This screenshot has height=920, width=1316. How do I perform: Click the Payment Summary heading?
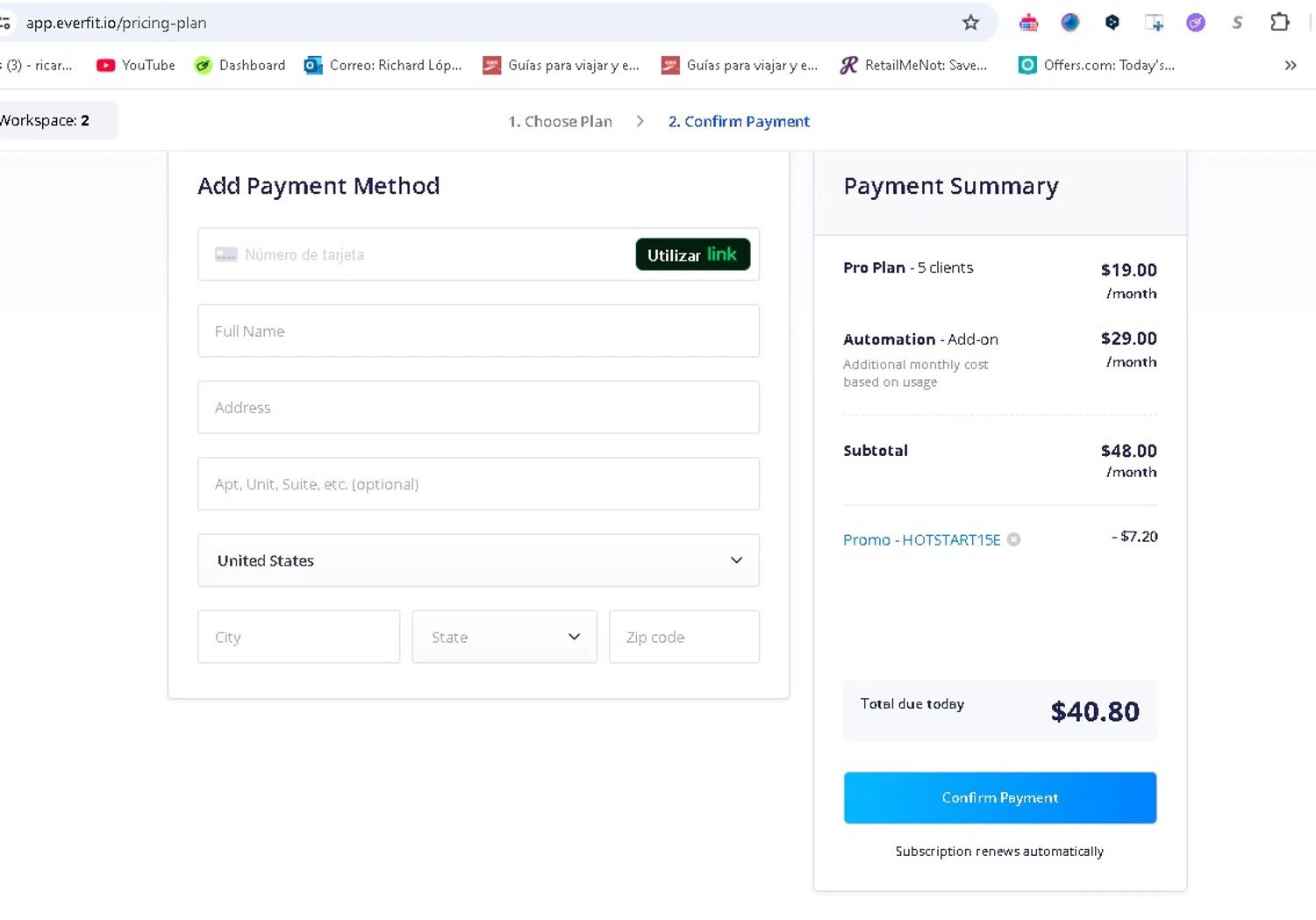coord(951,186)
